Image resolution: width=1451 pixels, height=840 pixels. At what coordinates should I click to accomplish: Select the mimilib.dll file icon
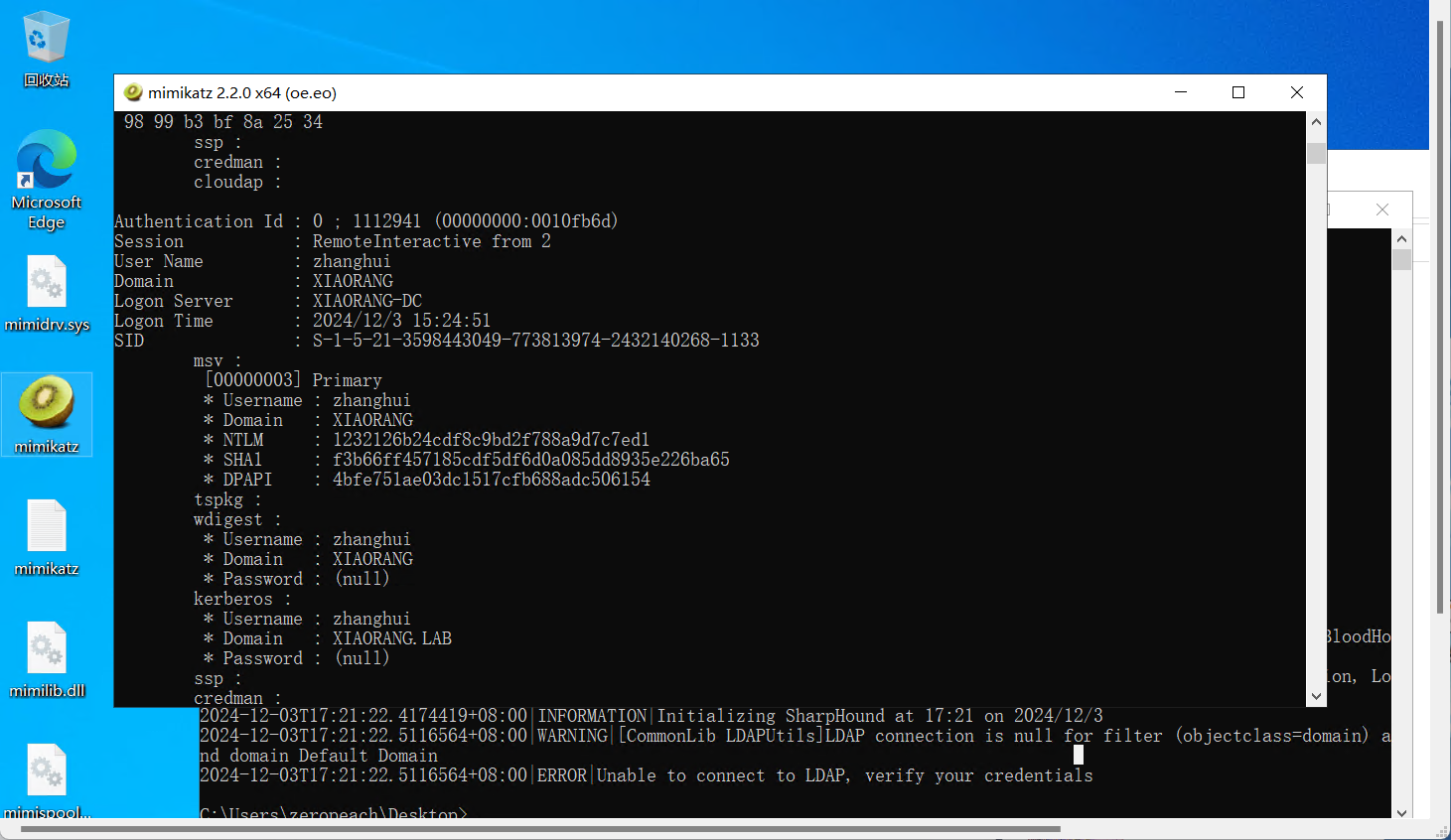coord(47,659)
